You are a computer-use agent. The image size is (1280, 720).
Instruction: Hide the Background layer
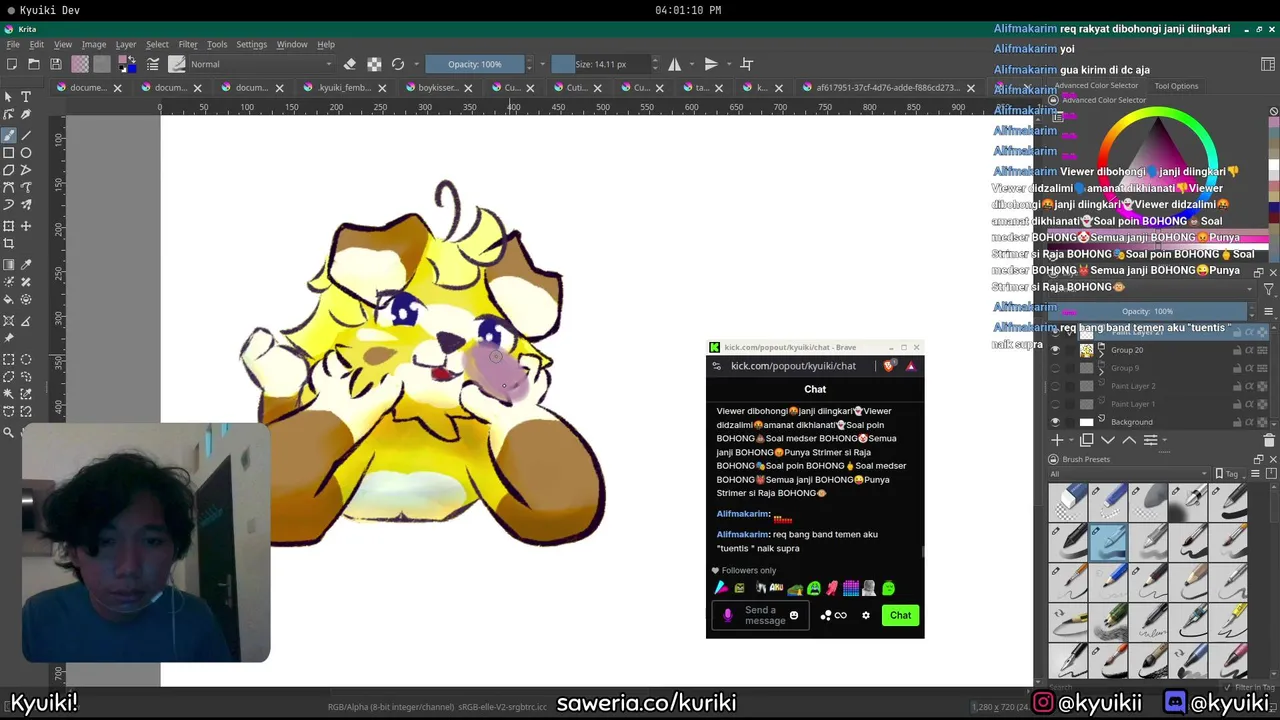coord(1055,422)
